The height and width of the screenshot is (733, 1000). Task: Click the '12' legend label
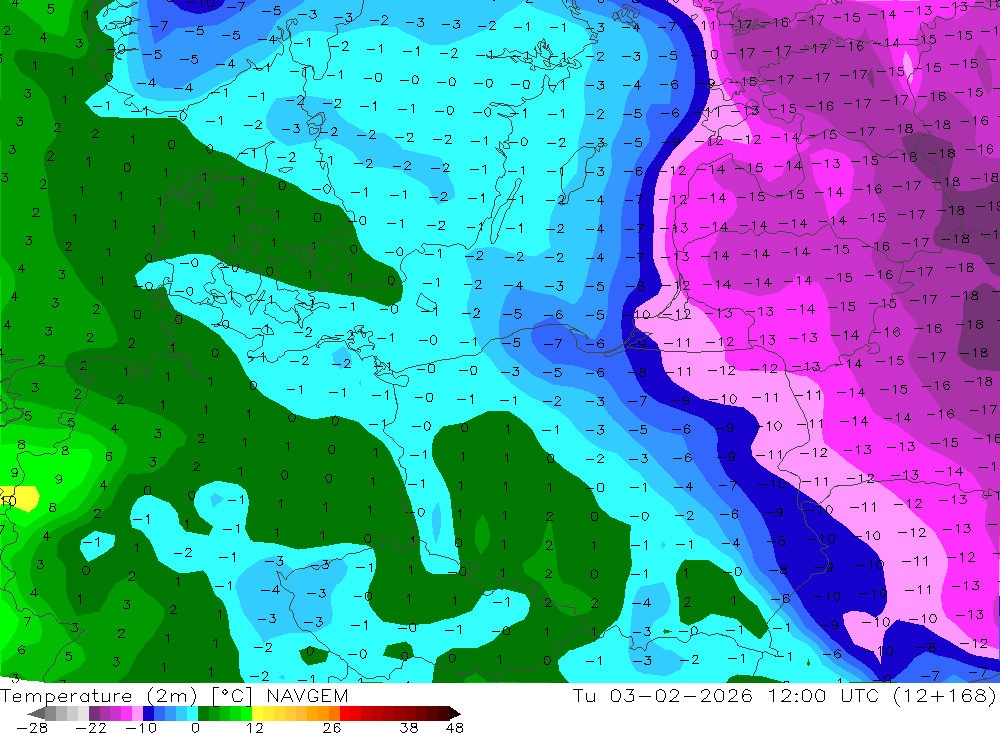(254, 727)
